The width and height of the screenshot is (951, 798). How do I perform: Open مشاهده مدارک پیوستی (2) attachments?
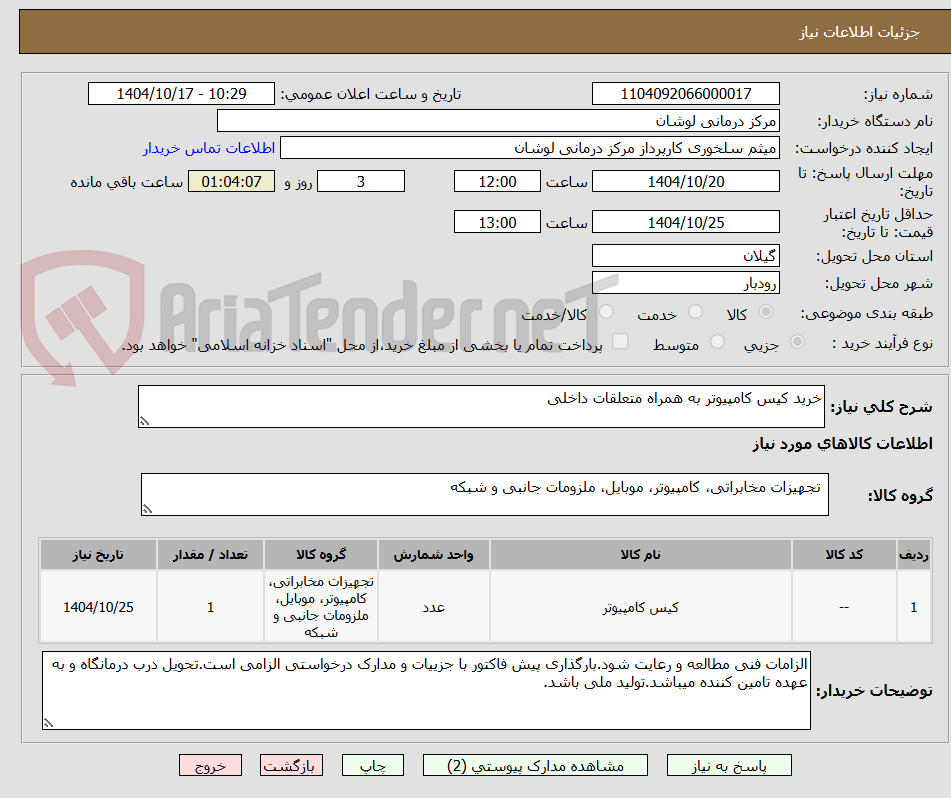click(x=535, y=765)
